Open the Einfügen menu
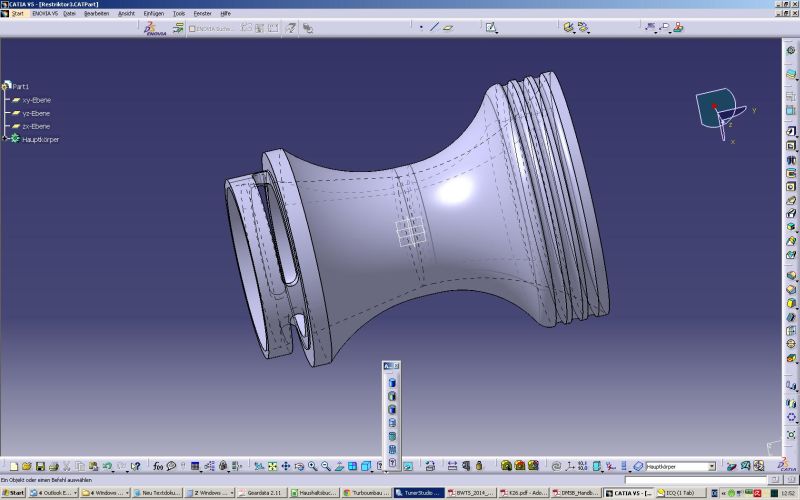 click(x=153, y=13)
